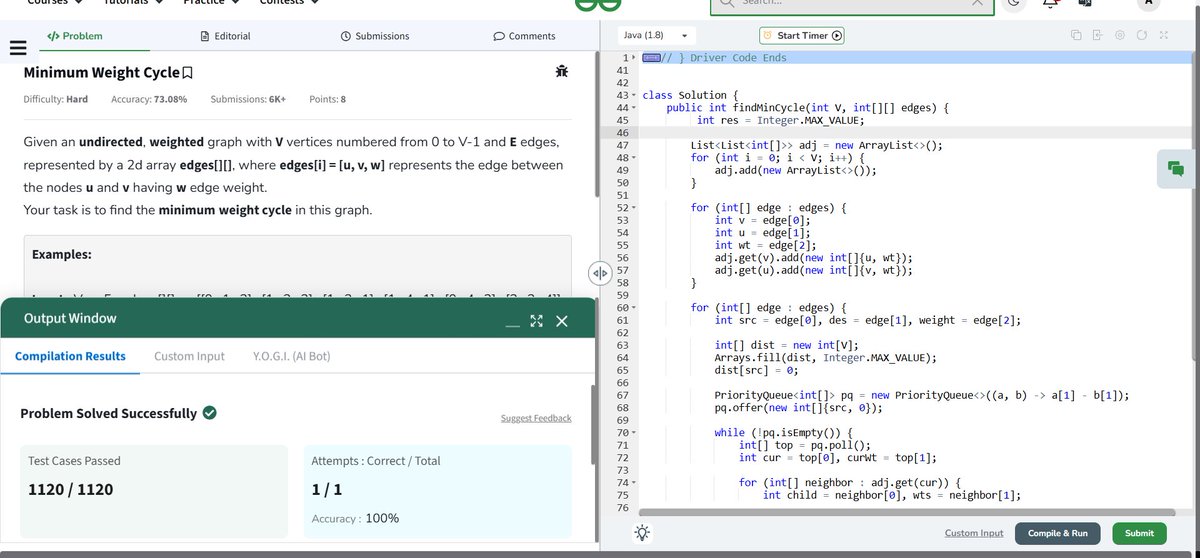Open the green chat widget
Image resolution: width=1200 pixels, height=558 pixels.
1176,169
